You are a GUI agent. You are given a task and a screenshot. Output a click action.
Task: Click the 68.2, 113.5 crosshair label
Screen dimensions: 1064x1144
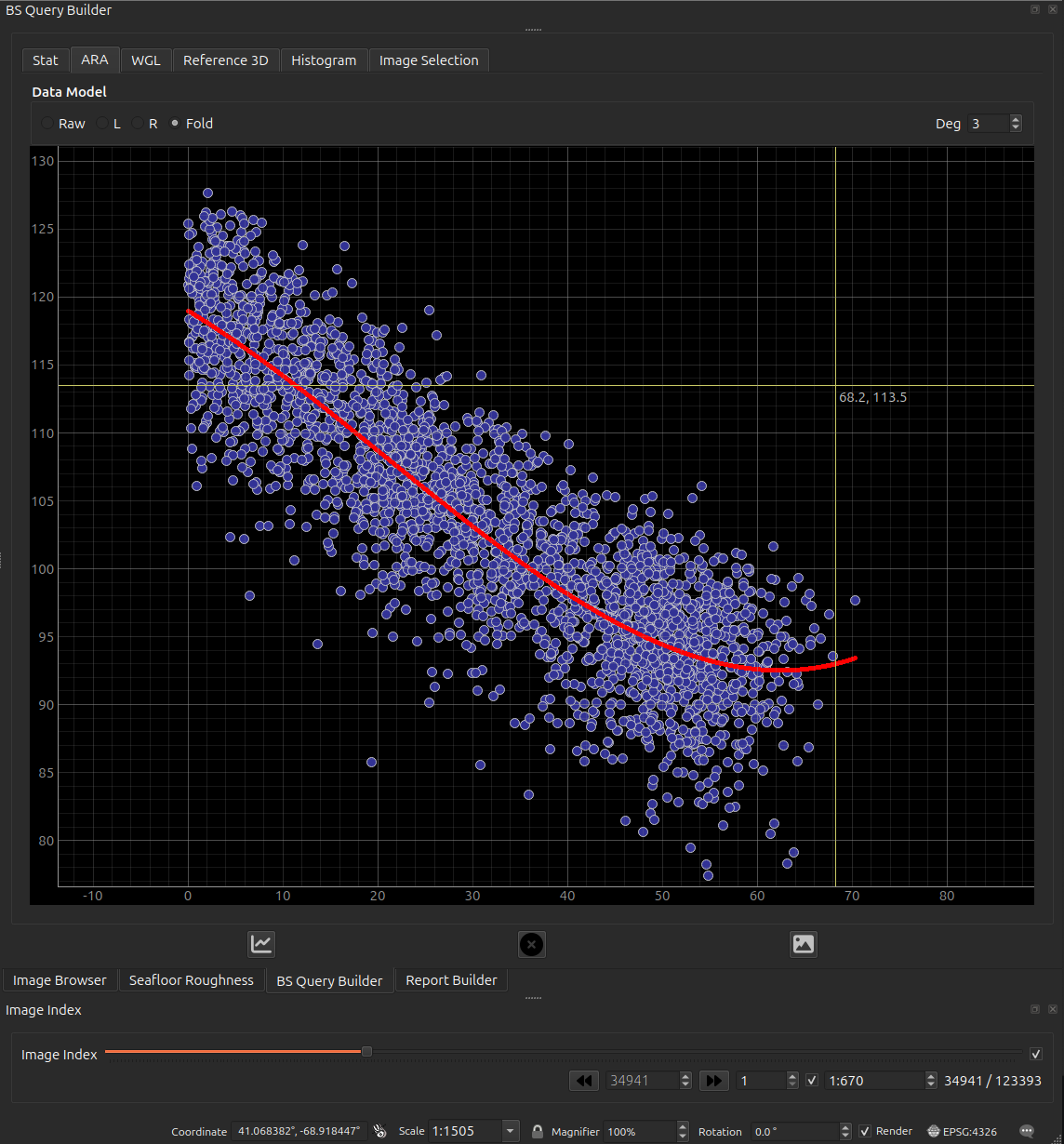(872, 397)
